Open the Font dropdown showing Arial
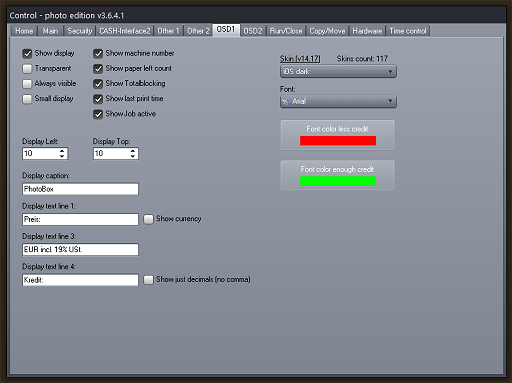The height and width of the screenshot is (383, 512). [x=338, y=101]
